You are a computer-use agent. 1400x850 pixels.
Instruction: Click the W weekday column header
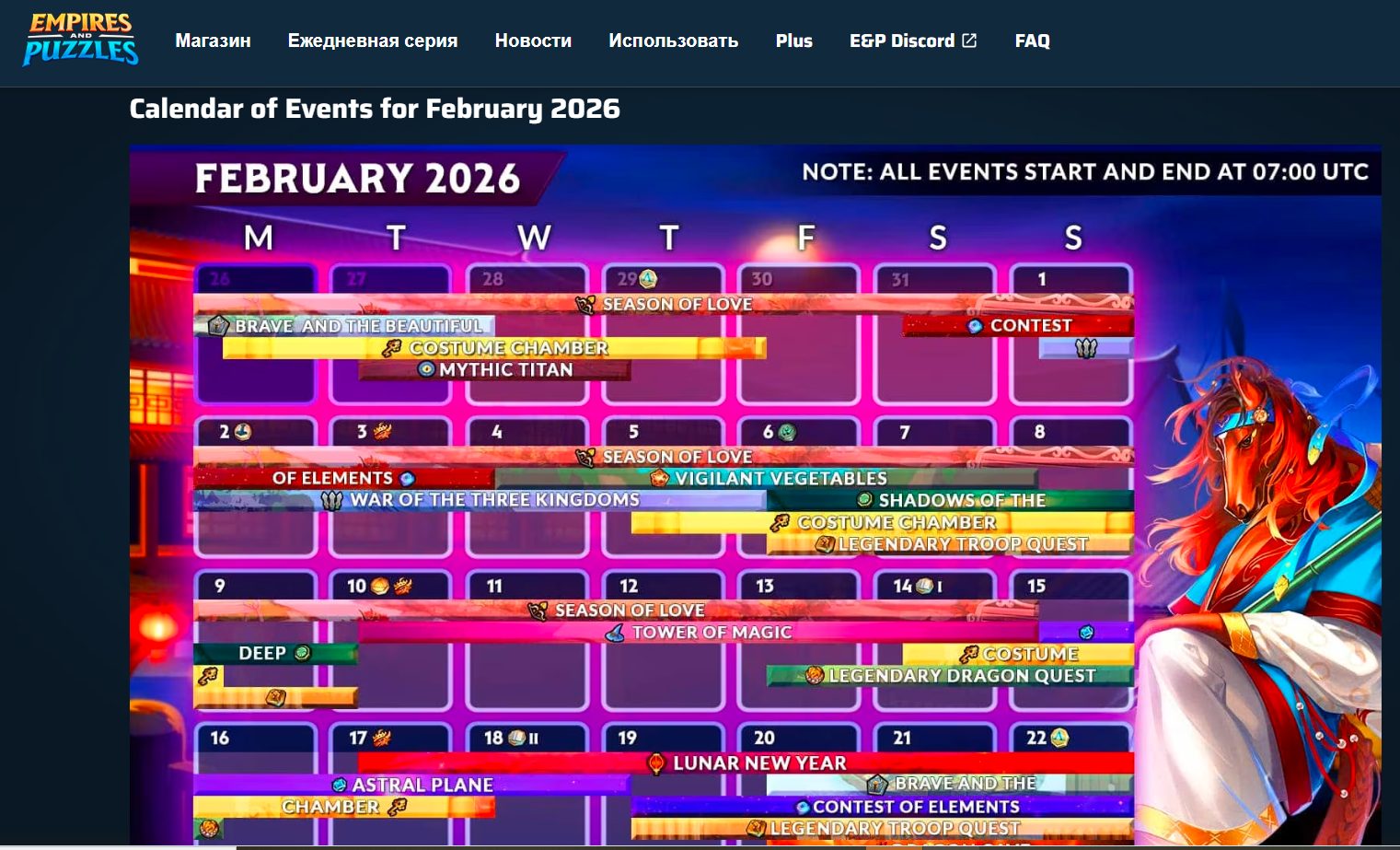point(534,238)
